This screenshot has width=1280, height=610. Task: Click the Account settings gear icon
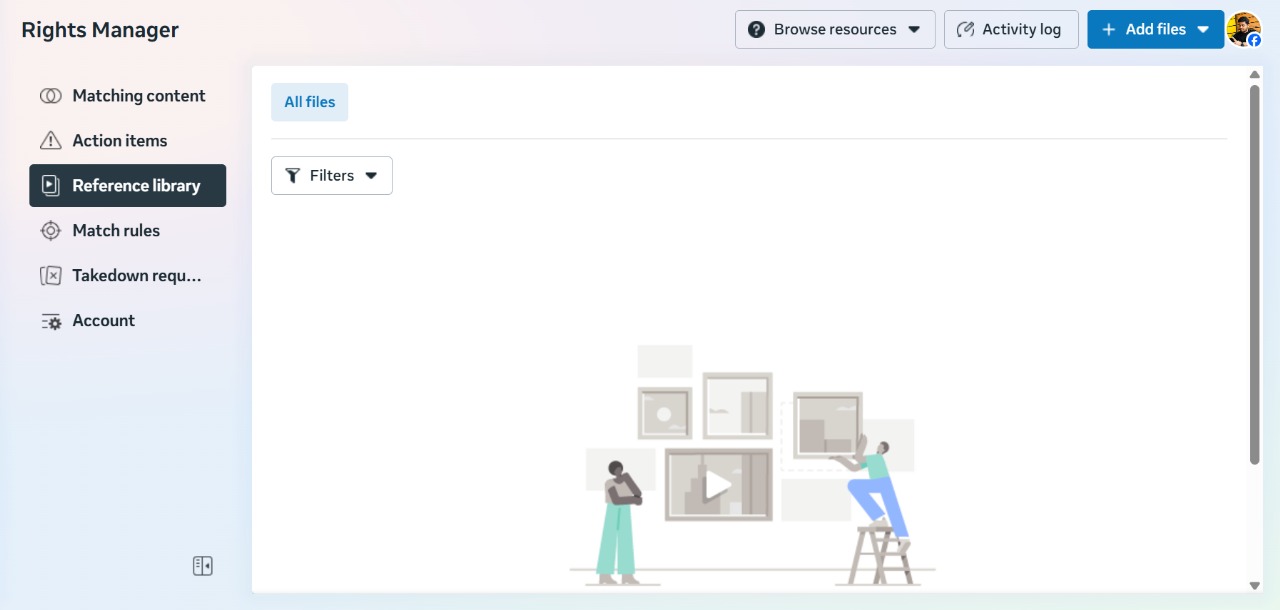[x=50, y=321]
